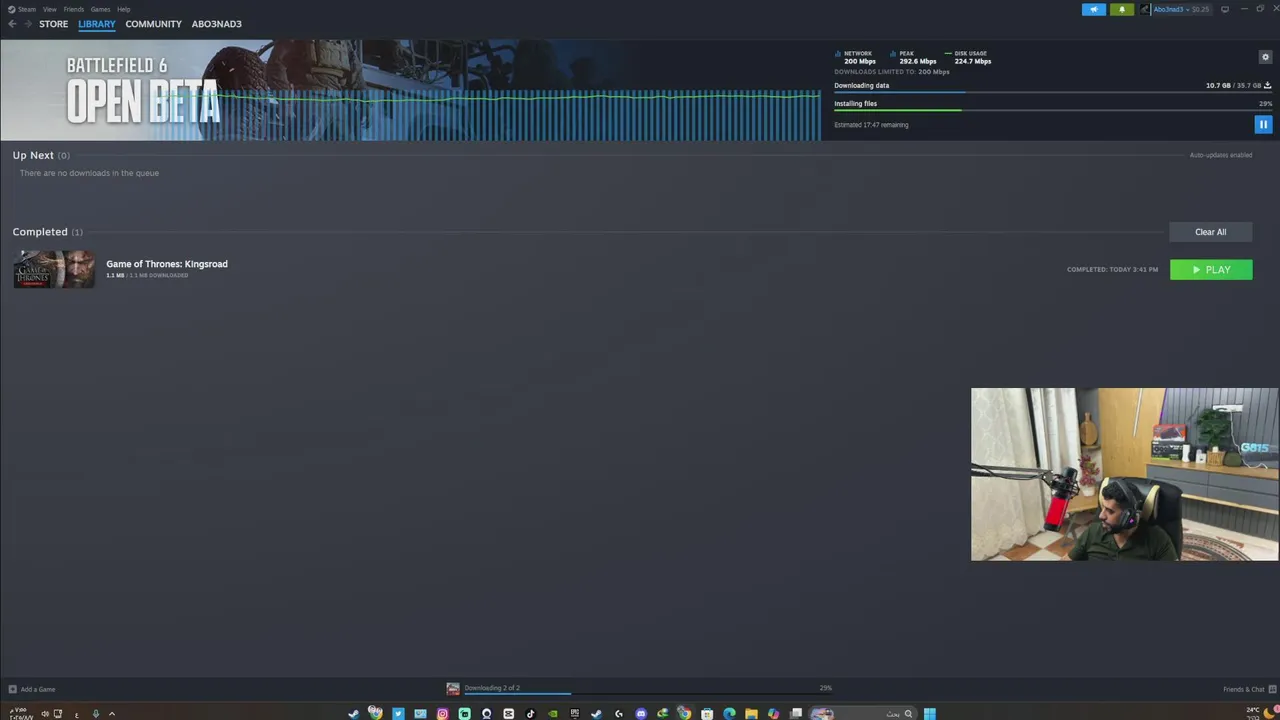Open the weather widget showing 24°C
1280x720 pixels.
click(x=1262, y=712)
